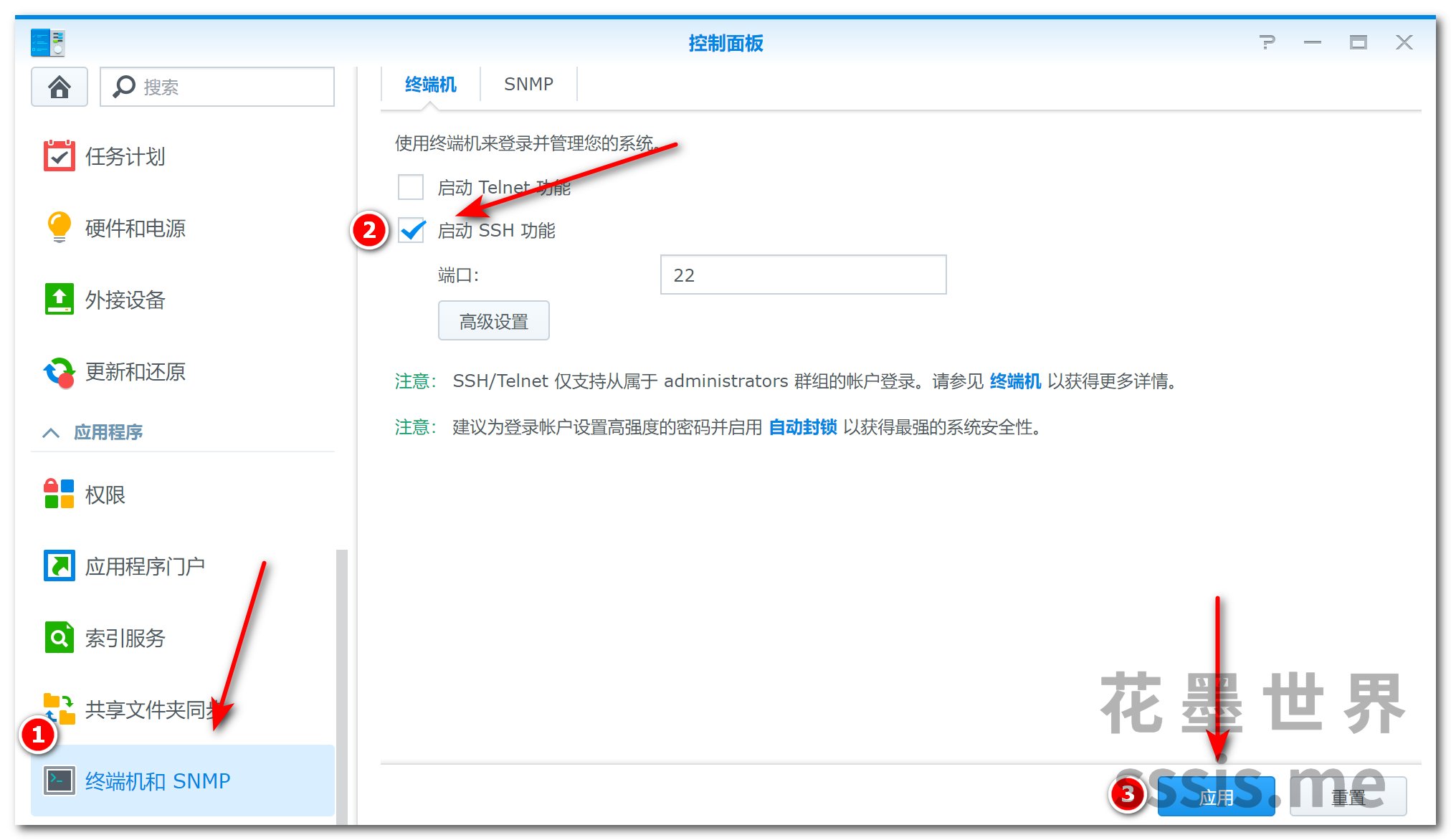Viewport: 1451px width, 840px height.
Task: Open Privileges (权限) icon
Action: coord(59,494)
